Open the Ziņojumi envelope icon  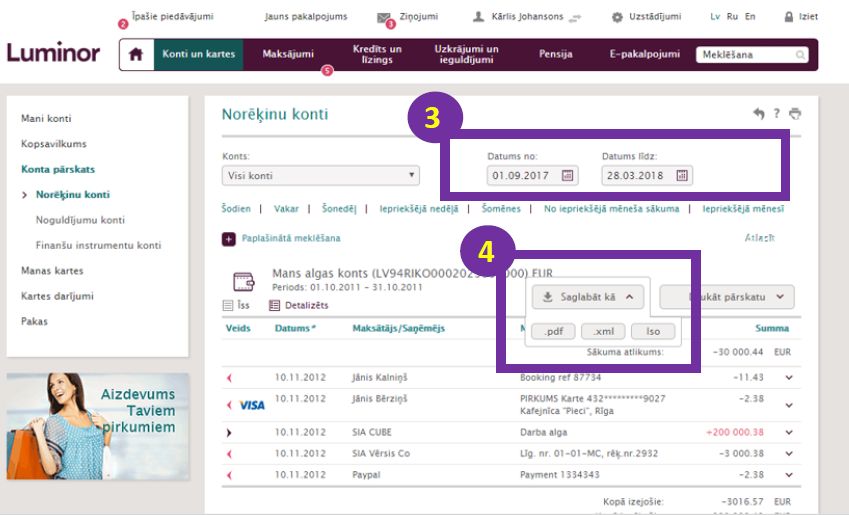pyautogui.click(x=384, y=18)
